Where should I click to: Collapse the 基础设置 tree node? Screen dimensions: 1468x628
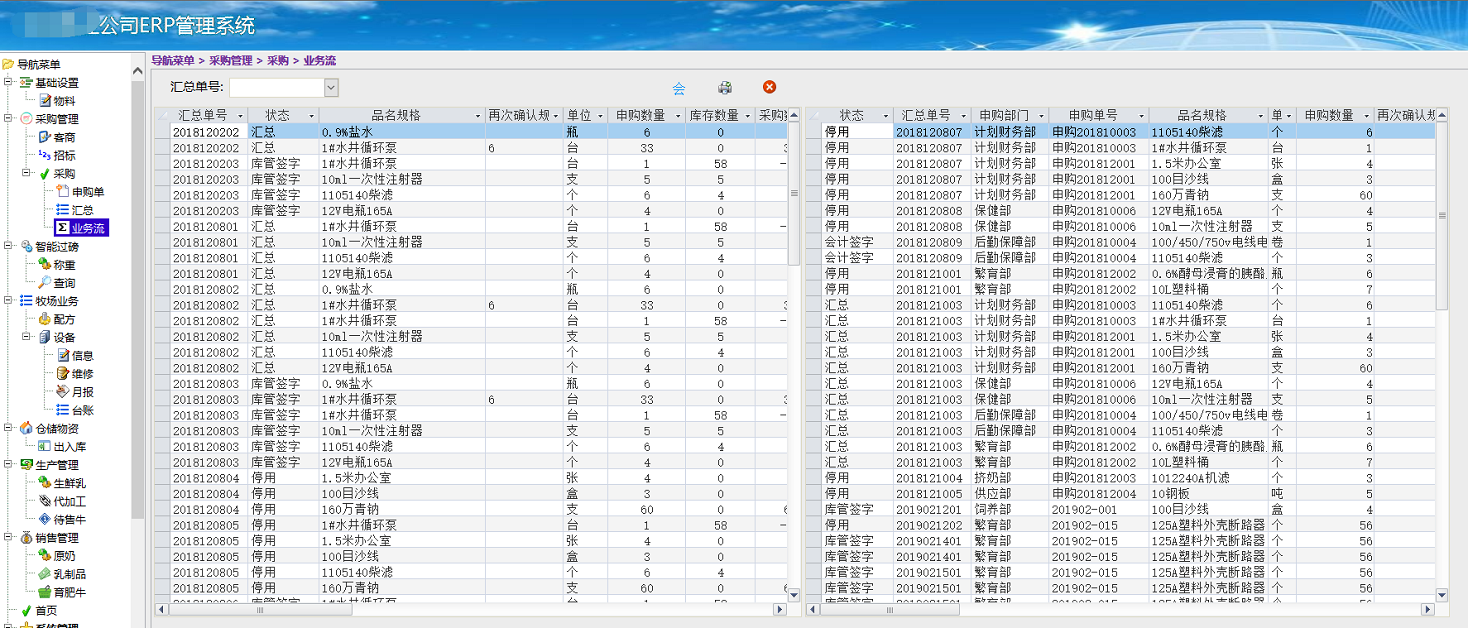(9, 83)
